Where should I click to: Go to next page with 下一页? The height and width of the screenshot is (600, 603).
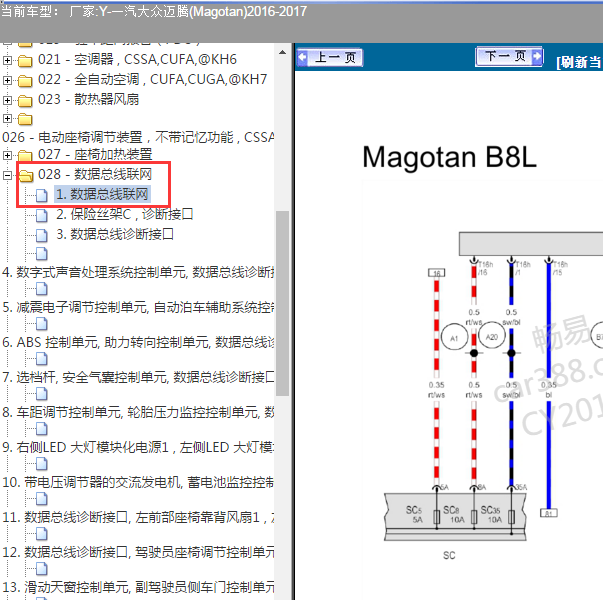coord(509,57)
